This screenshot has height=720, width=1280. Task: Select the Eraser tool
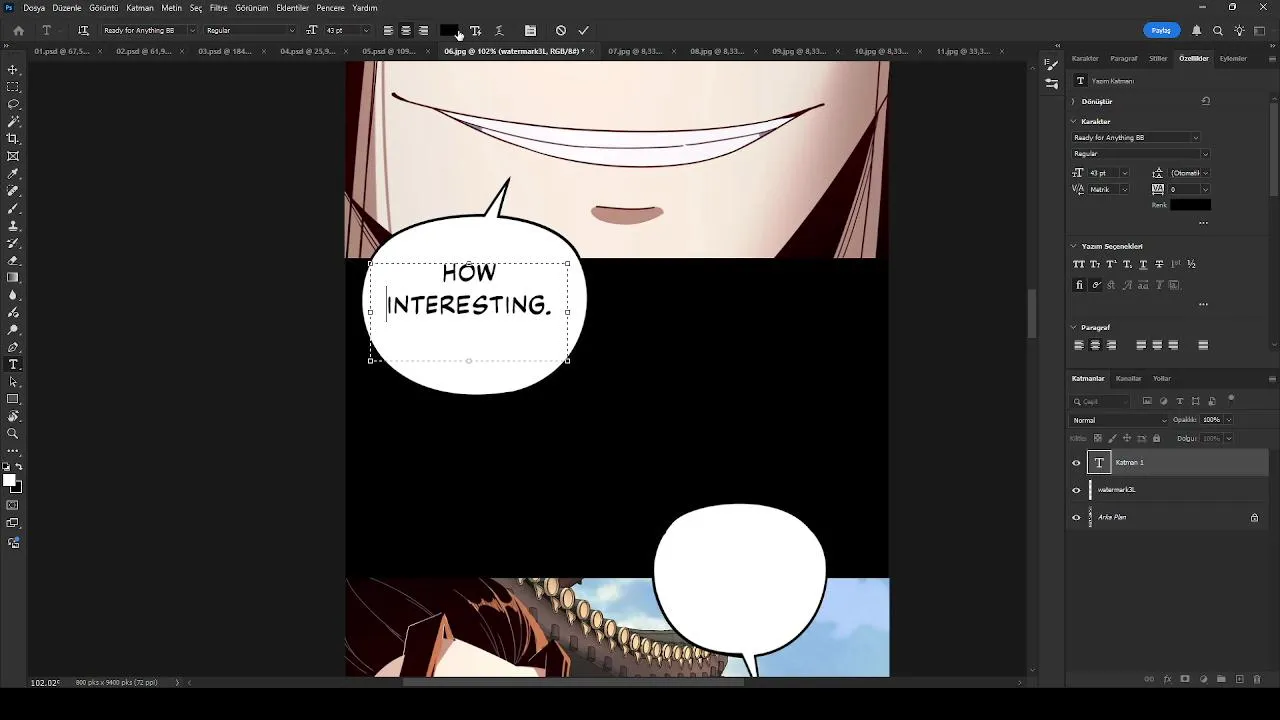[13, 260]
